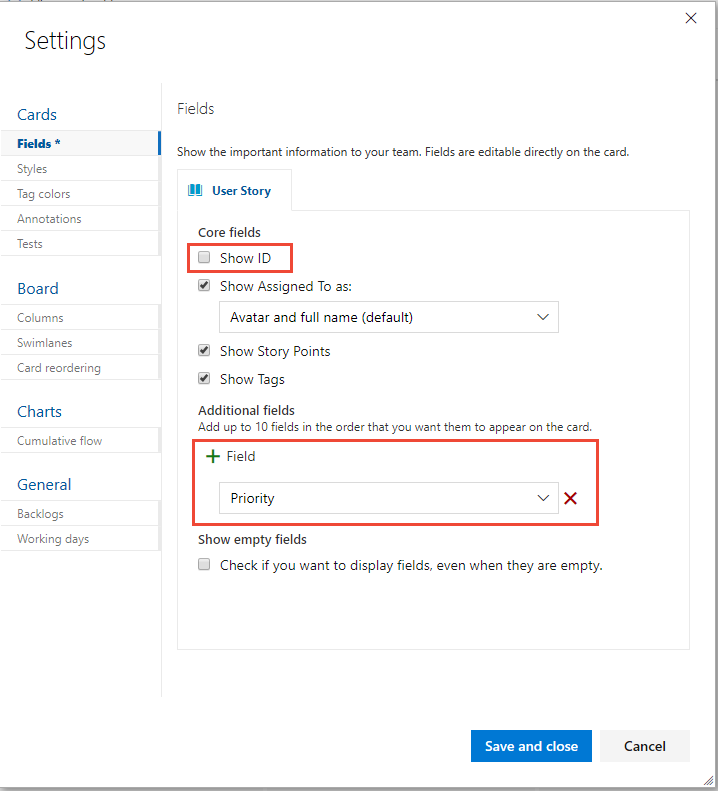Click the User Story book icon
The height and width of the screenshot is (791, 718).
pyautogui.click(x=195, y=190)
